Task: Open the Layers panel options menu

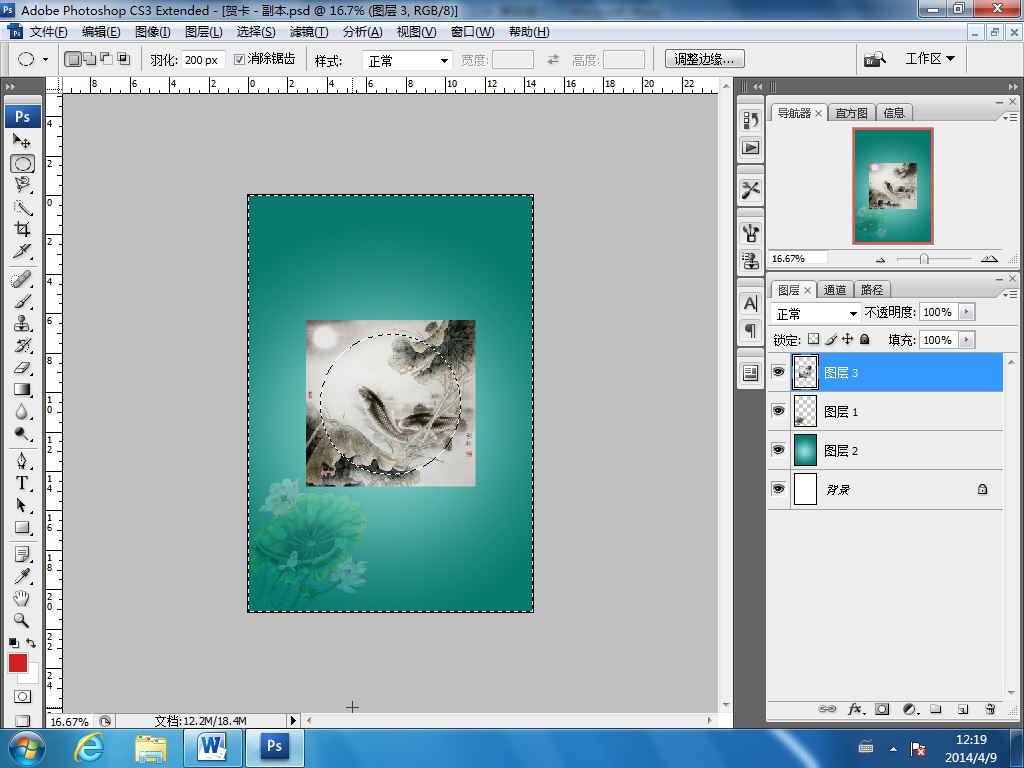Action: point(1010,295)
